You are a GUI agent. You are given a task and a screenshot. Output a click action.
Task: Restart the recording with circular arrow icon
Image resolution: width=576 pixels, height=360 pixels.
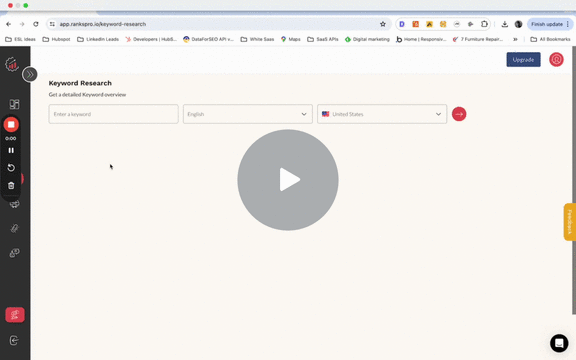11,168
